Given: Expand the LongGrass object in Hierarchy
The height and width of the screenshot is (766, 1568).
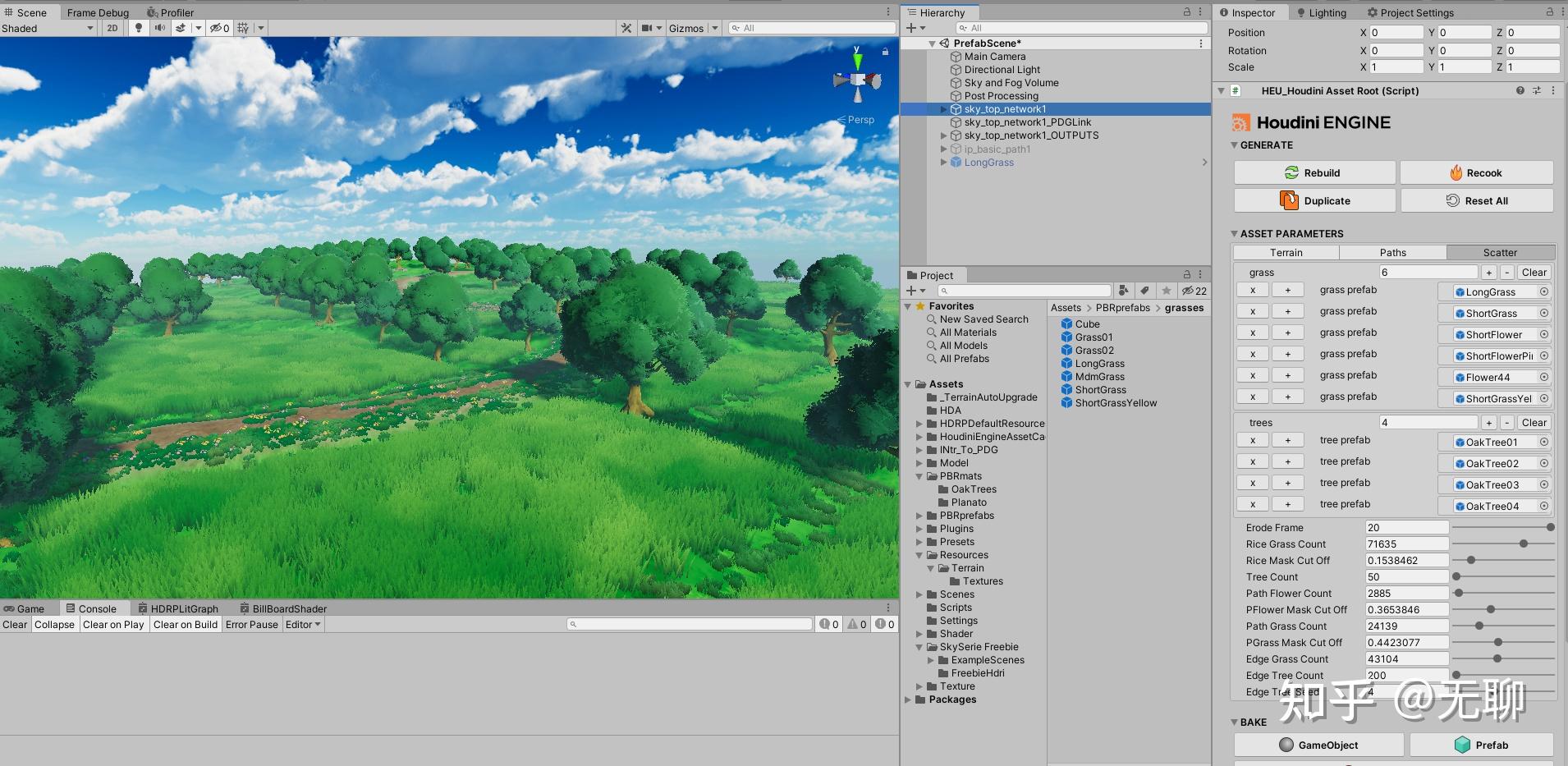Looking at the screenshot, I should (x=944, y=162).
